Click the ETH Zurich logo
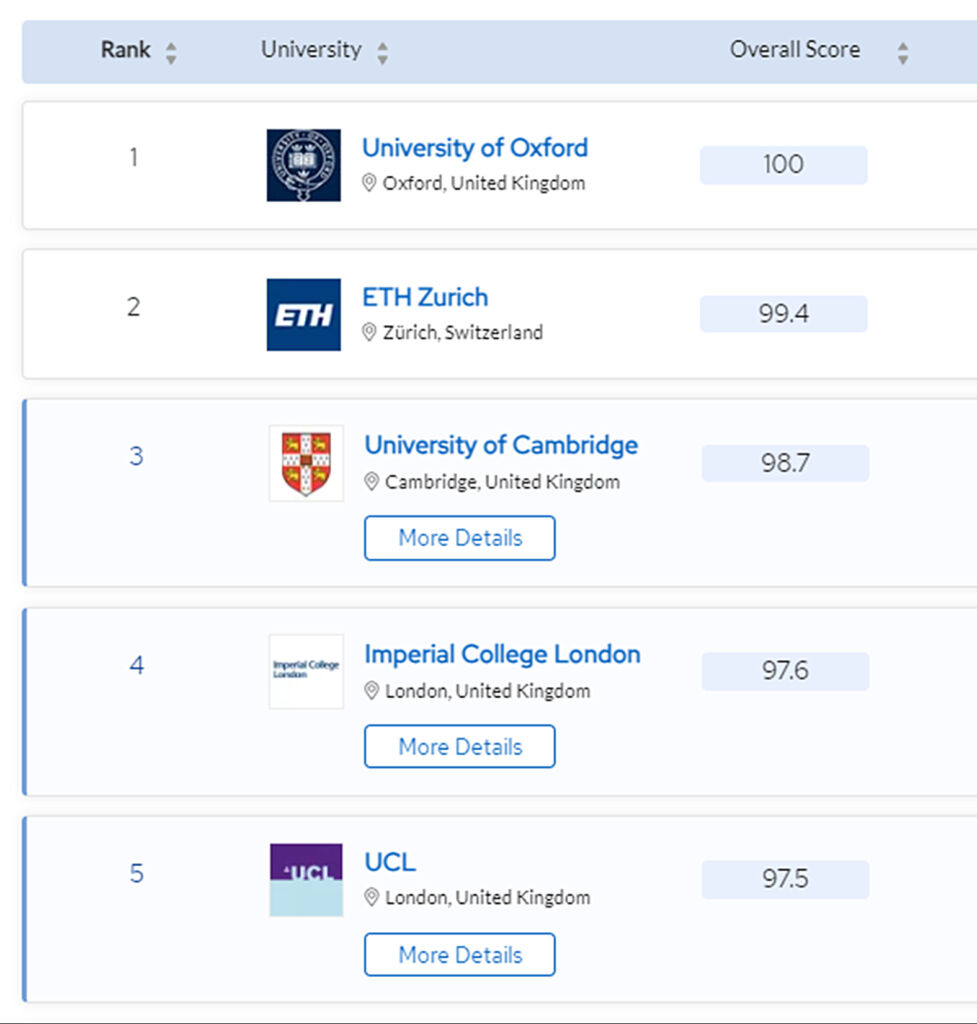 point(304,315)
